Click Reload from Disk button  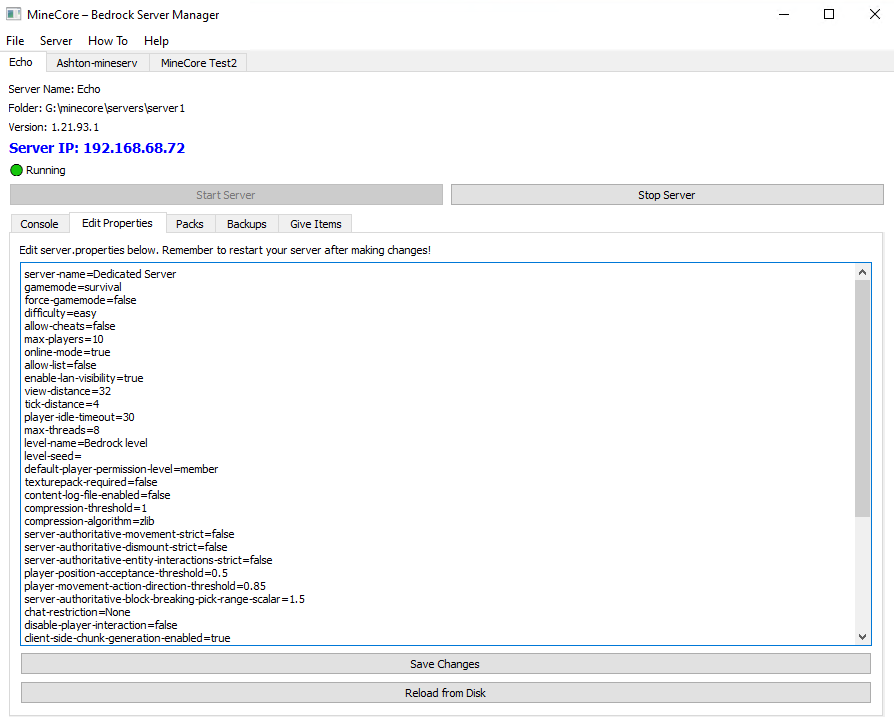(x=446, y=693)
